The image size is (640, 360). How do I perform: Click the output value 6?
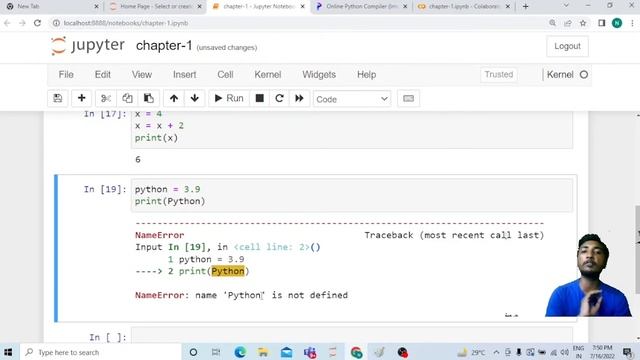pyautogui.click(x=138, y=159)
